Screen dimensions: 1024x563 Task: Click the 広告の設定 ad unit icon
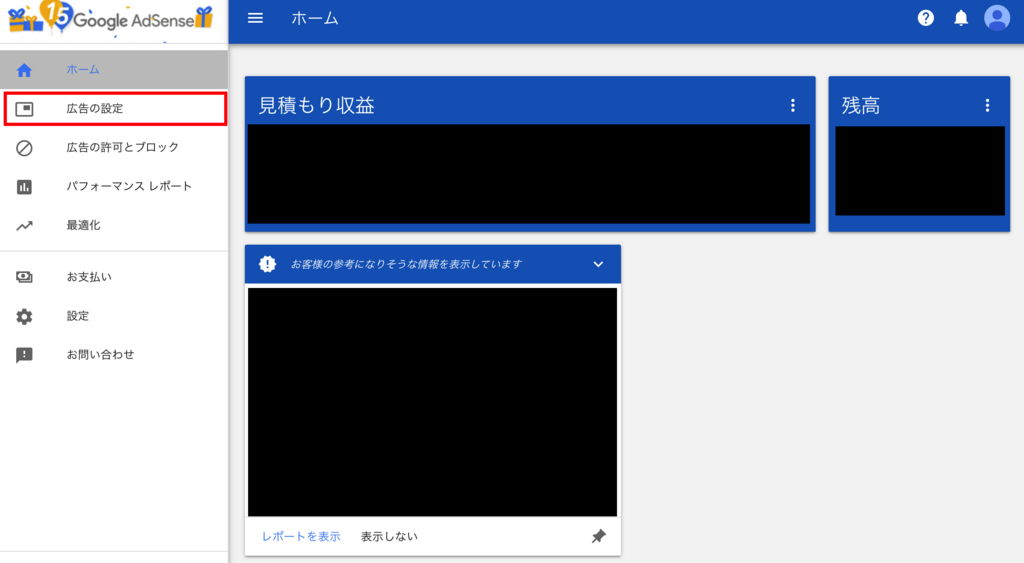(x=24, y=108)
